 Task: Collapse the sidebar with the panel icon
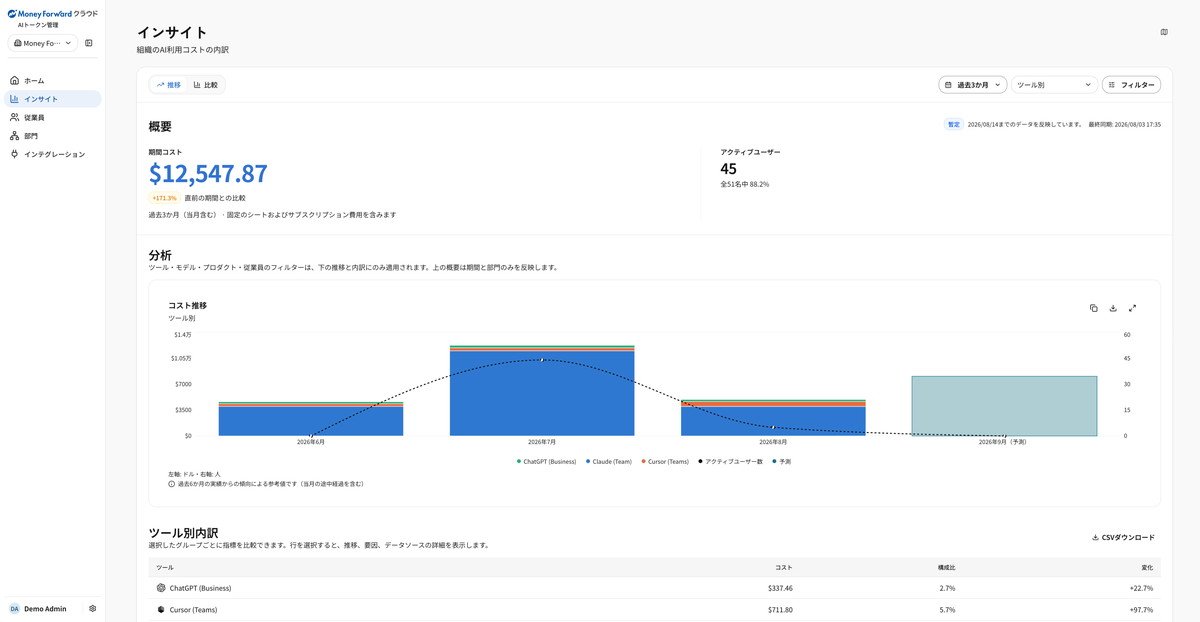coord(89,43)
